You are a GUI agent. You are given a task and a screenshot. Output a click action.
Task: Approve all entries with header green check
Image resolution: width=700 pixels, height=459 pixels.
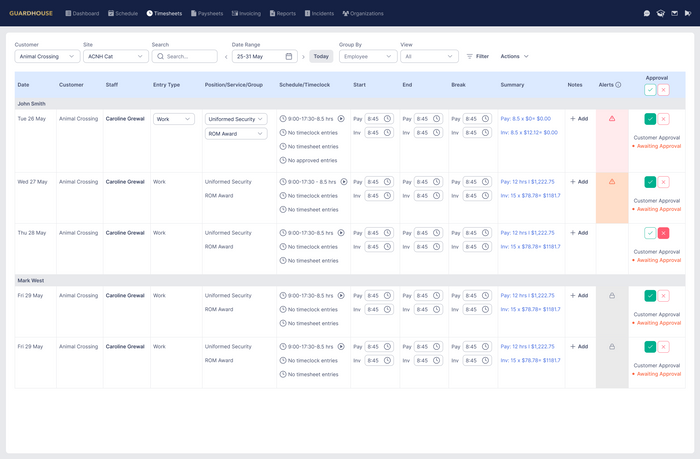(650, 90)
